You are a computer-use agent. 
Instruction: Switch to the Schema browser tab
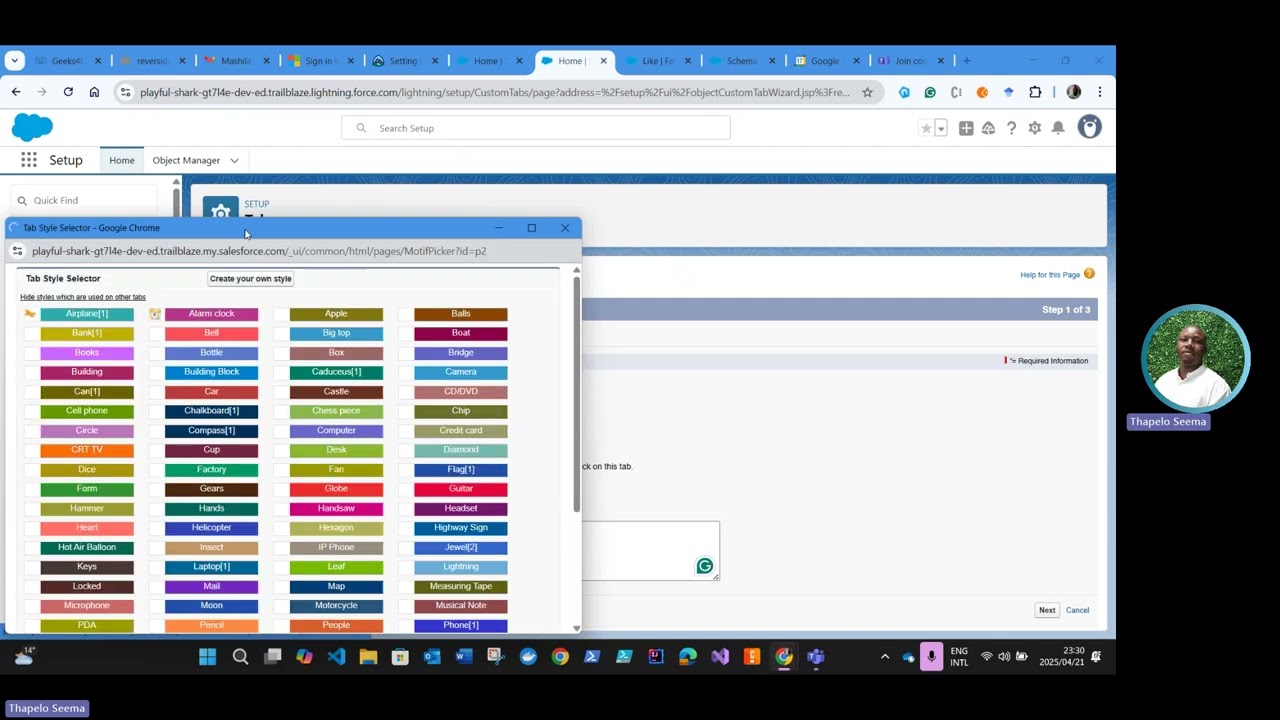click(x=741, y=61)
